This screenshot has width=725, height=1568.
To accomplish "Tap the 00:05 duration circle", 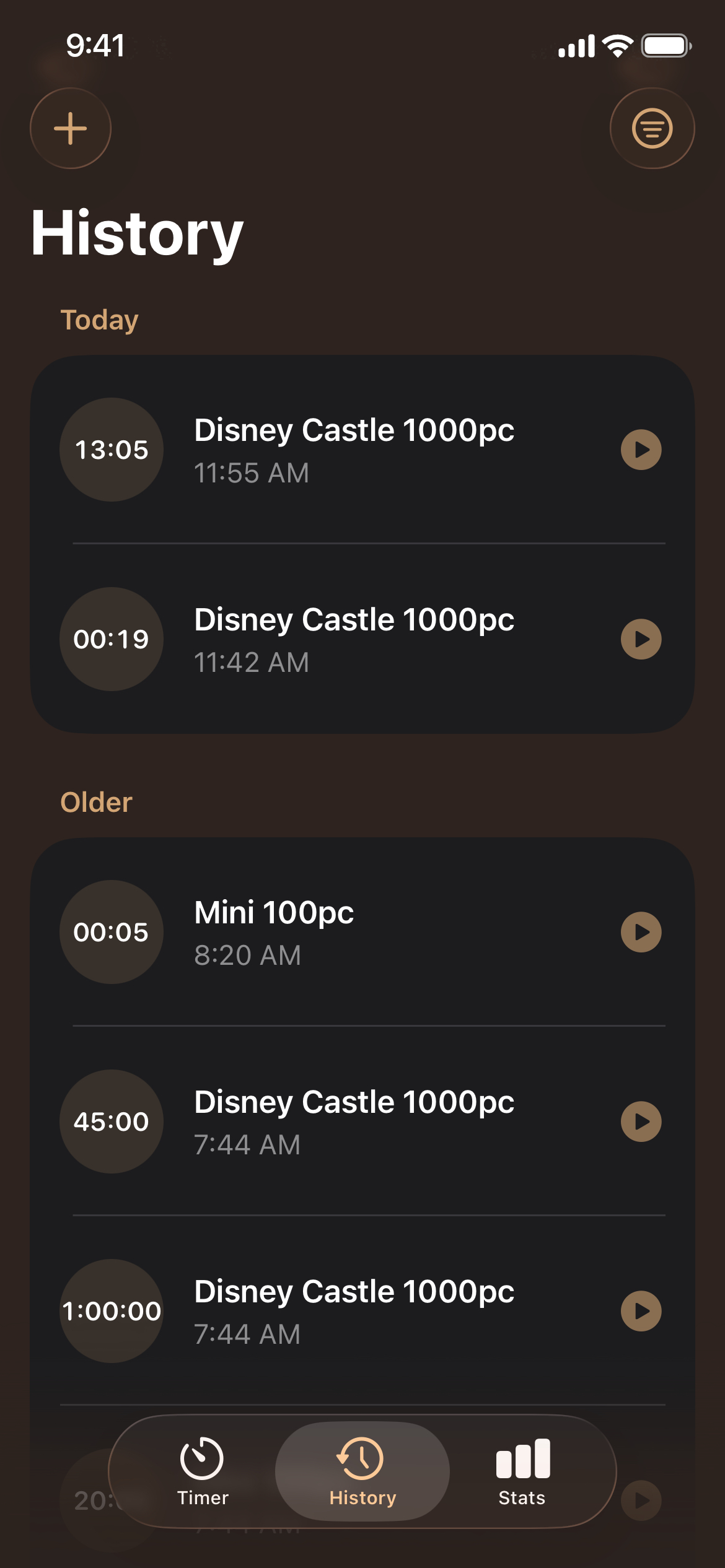I will tap(112, 932).
